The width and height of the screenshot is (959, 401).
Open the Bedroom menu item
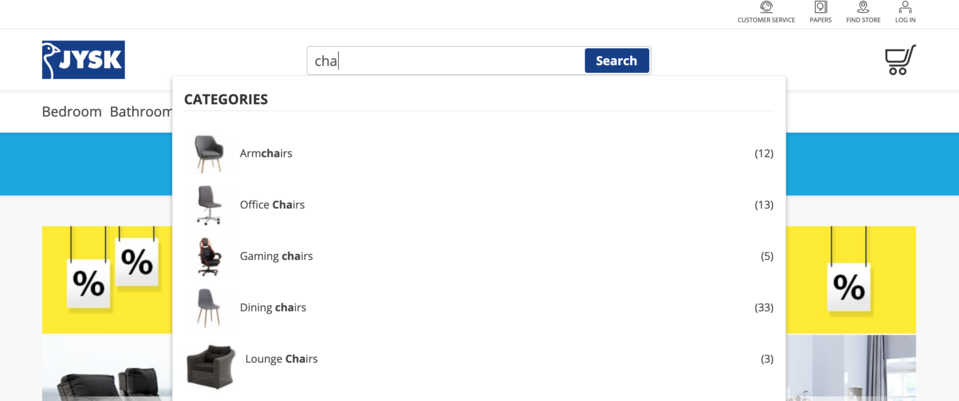point(72,112)
